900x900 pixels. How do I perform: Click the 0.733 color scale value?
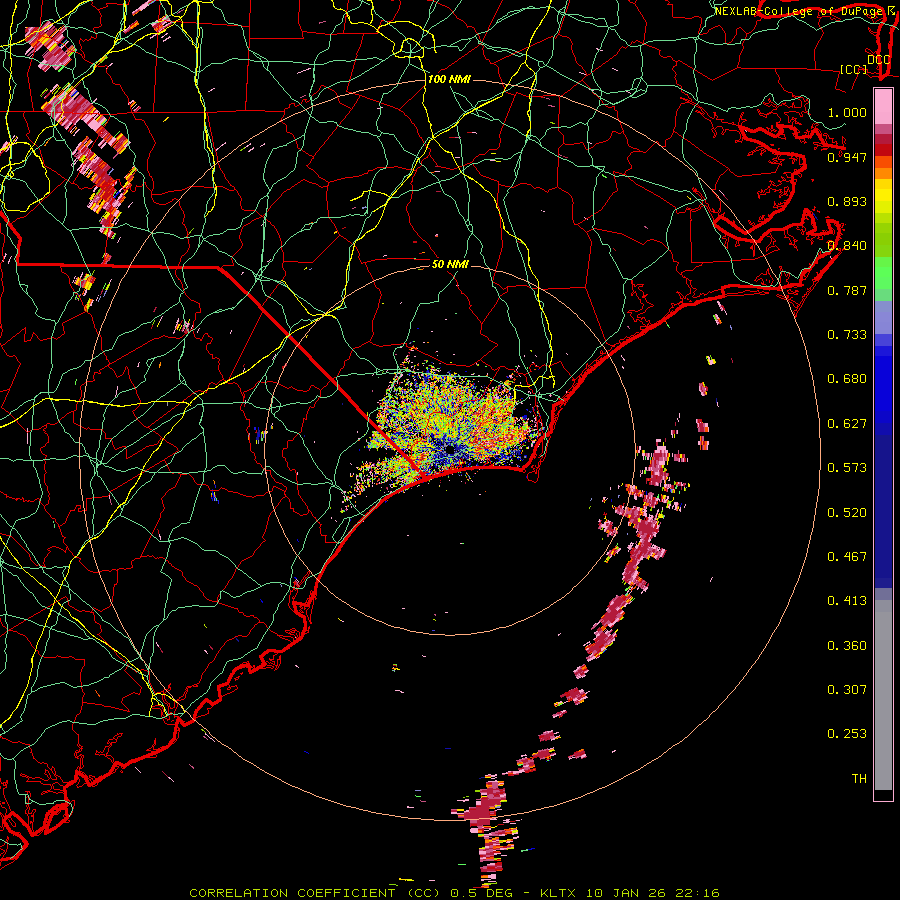pyautogui.click(x=847, y=335)
